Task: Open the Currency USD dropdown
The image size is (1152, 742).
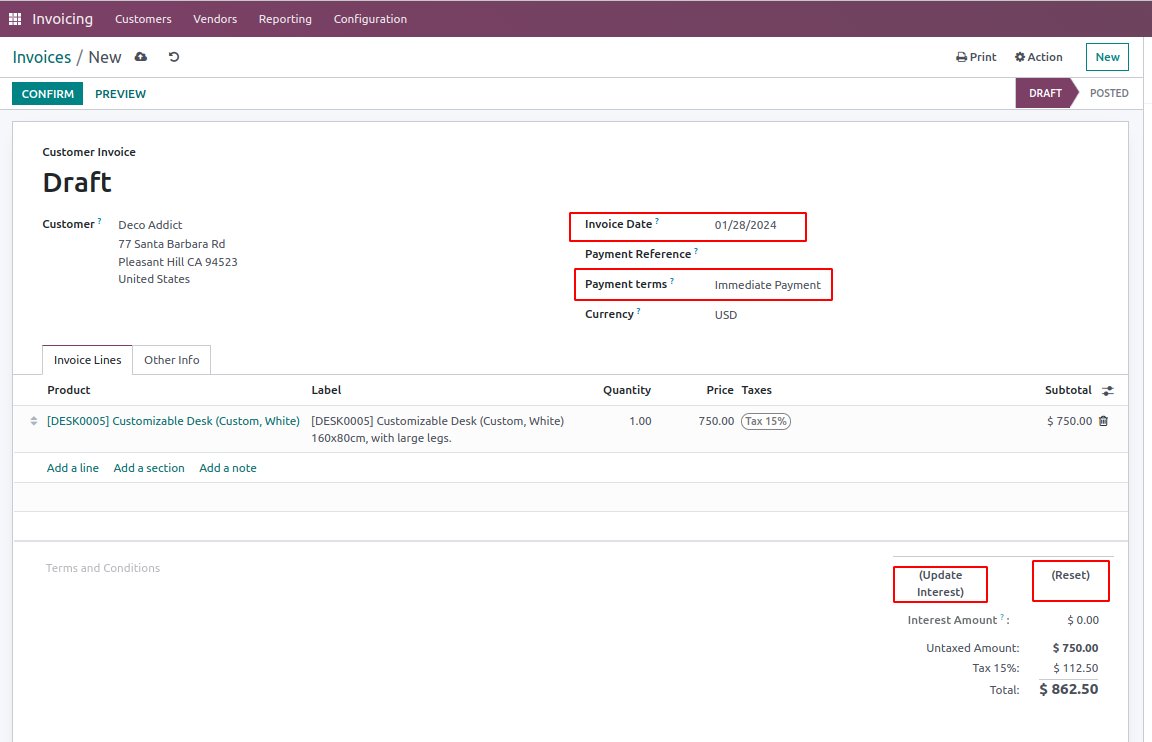Action: point(726,315)
